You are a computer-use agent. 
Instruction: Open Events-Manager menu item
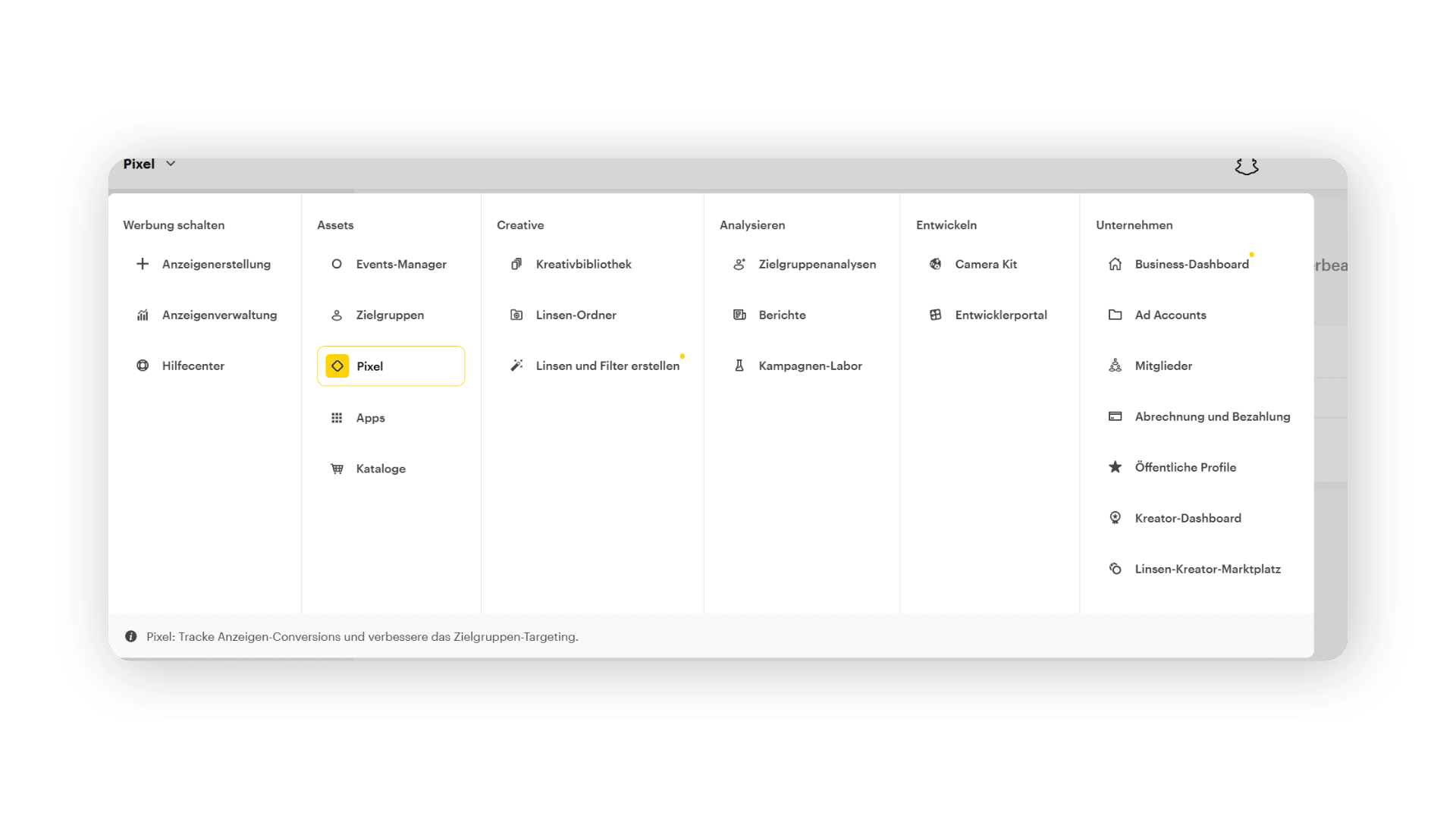pyautogui.click(x=401, y=264)
